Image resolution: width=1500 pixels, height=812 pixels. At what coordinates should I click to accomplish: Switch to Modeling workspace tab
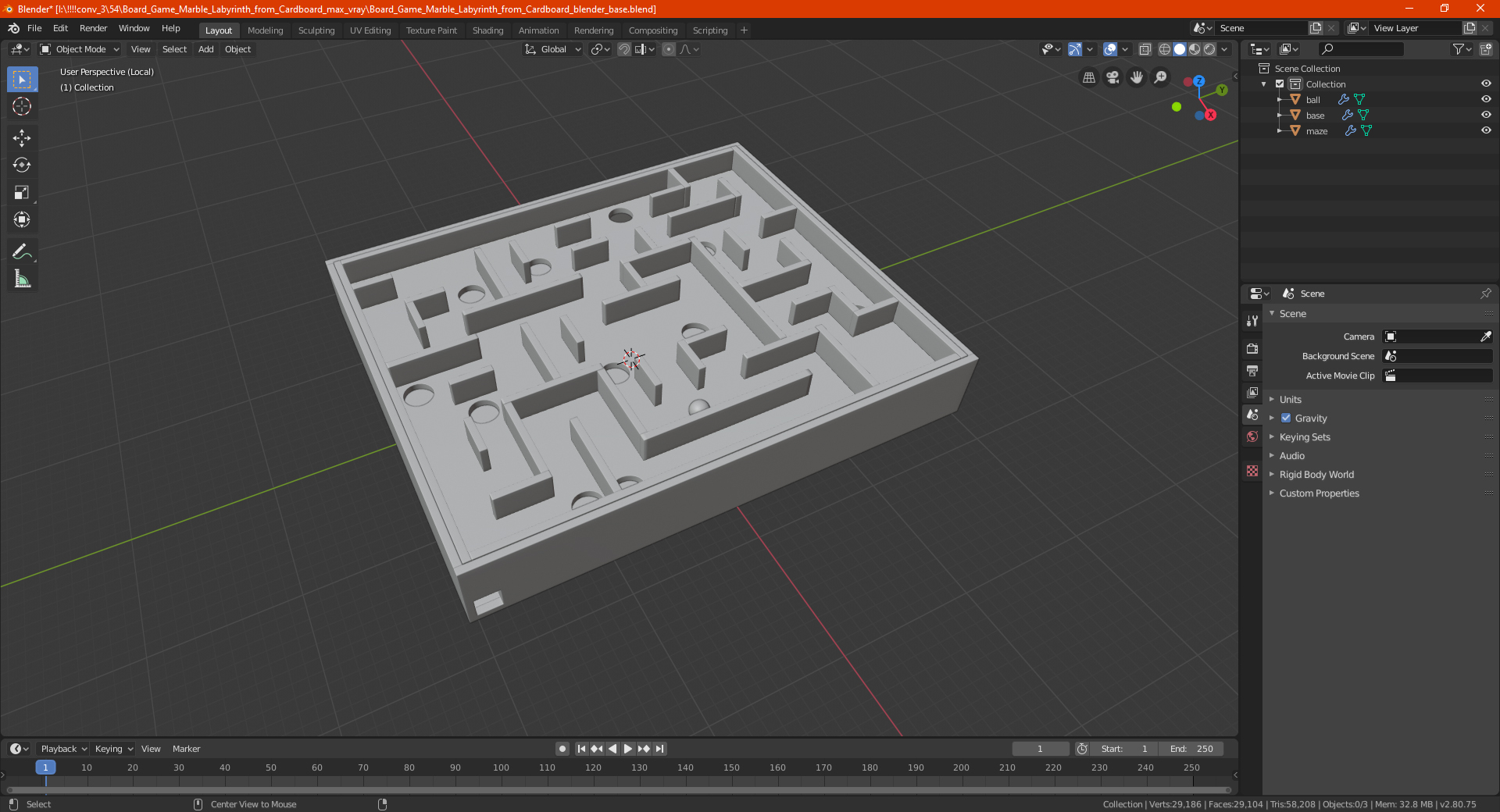265,30
